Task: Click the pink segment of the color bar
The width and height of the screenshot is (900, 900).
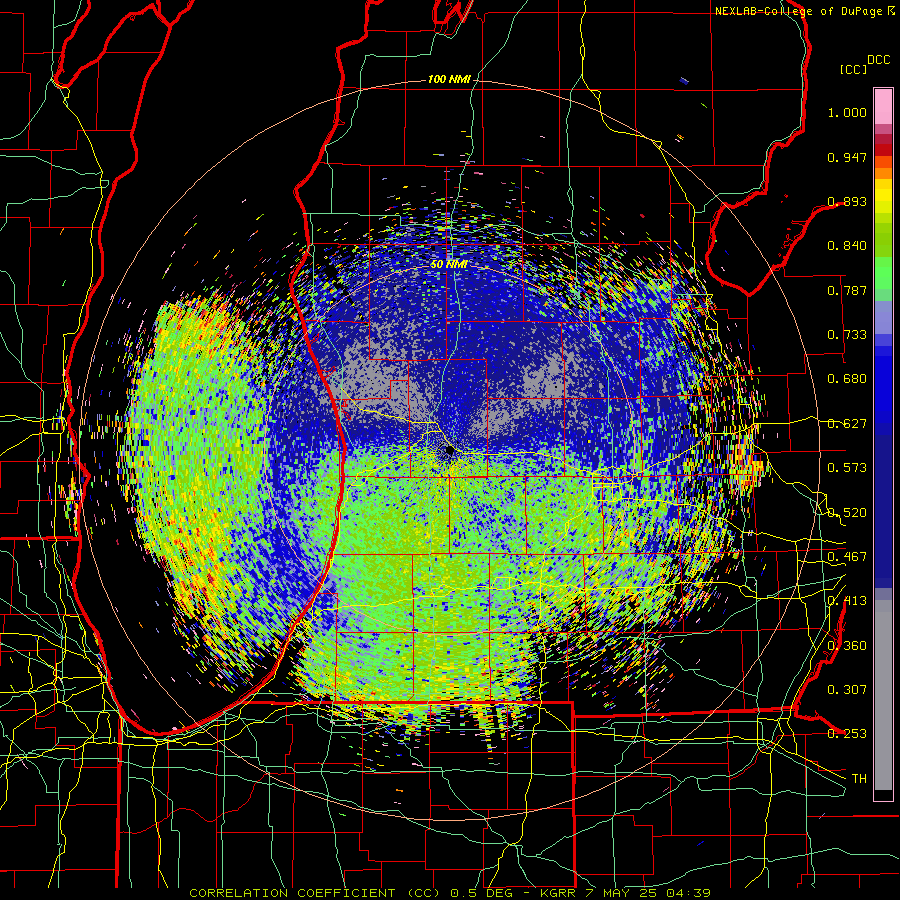Action: 883,107
